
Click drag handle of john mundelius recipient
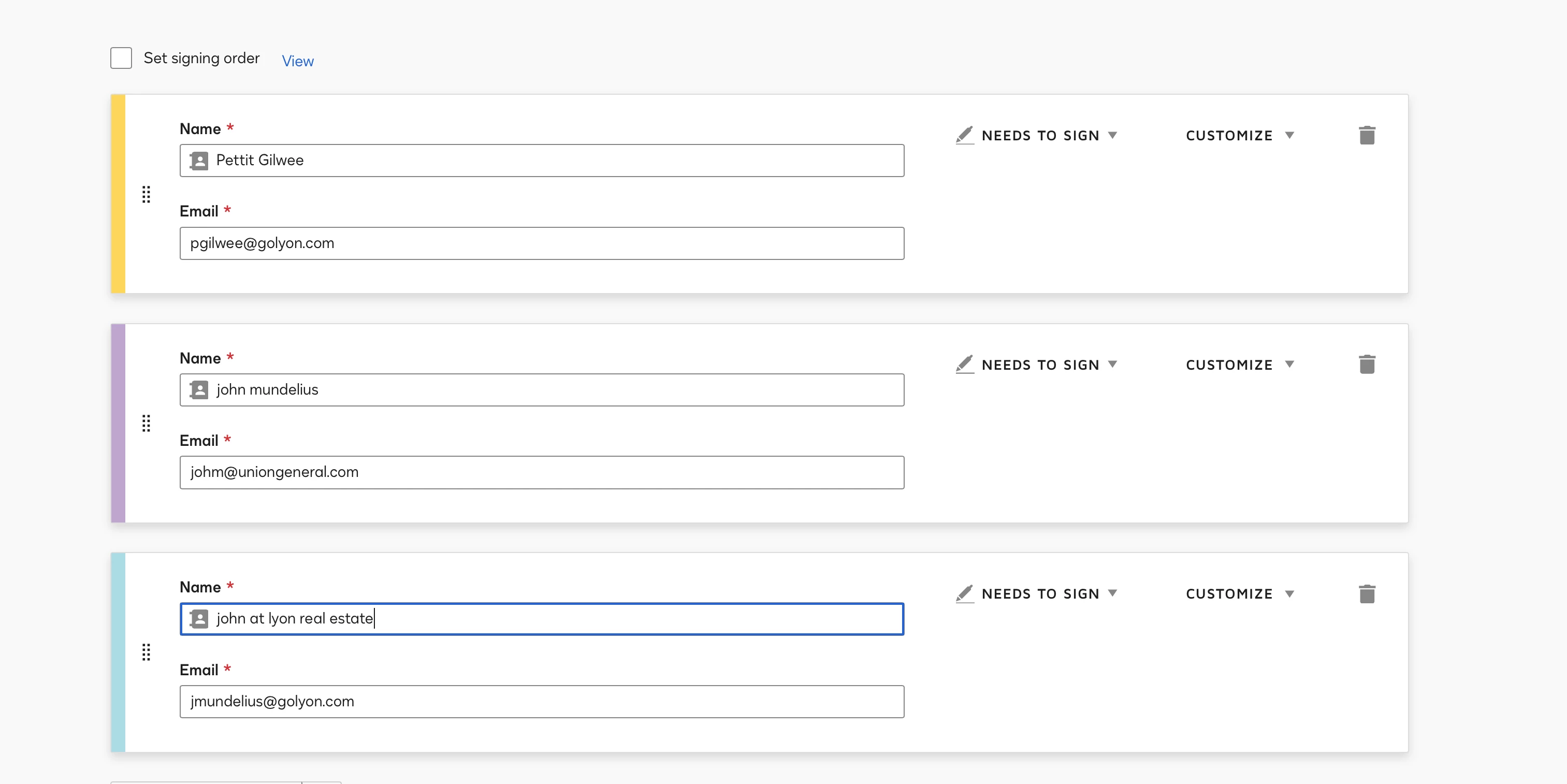pyautogui.click(x=146, y=423)
